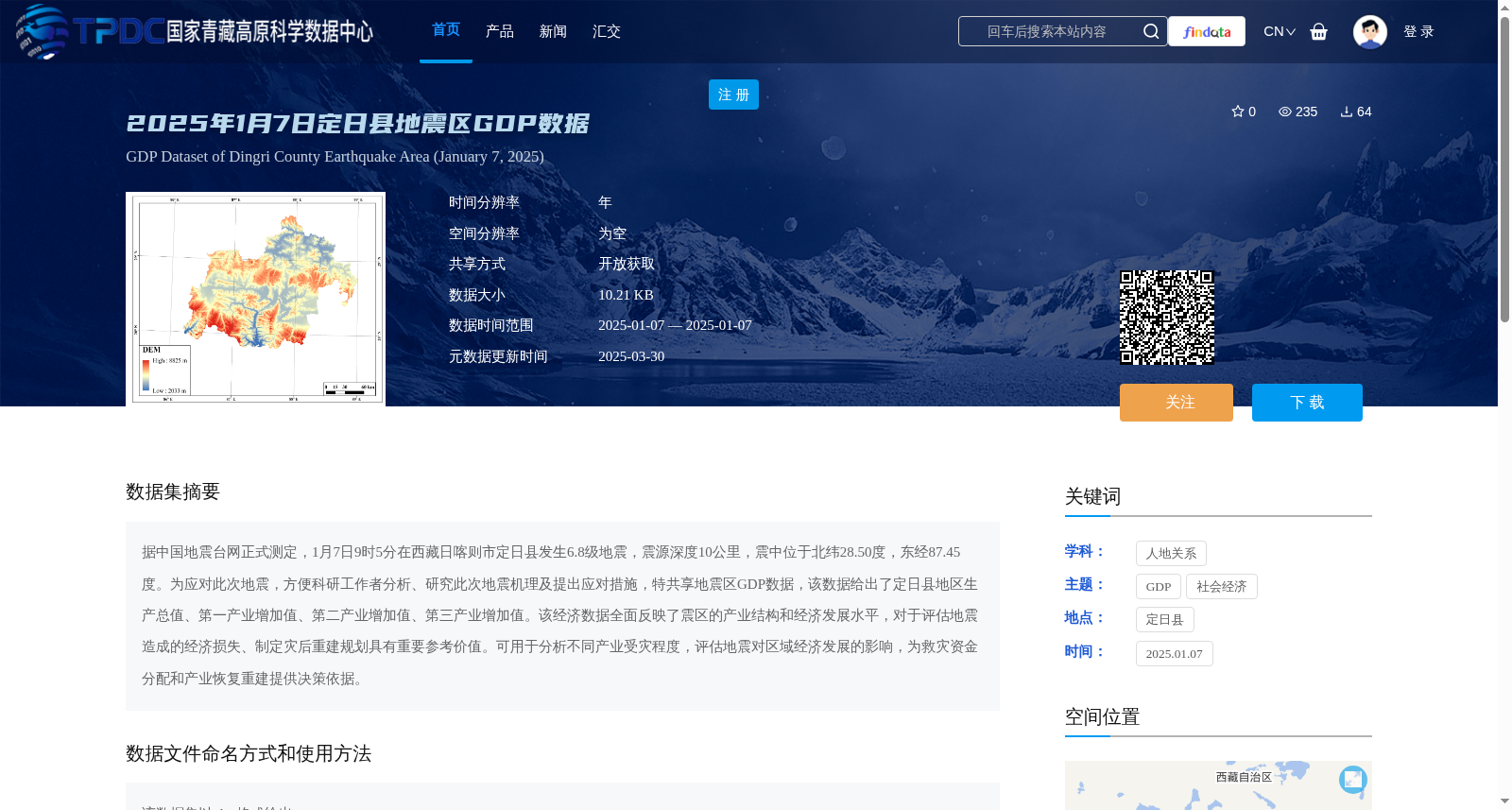Click the 登录 login link

(x=1418, y=31)
